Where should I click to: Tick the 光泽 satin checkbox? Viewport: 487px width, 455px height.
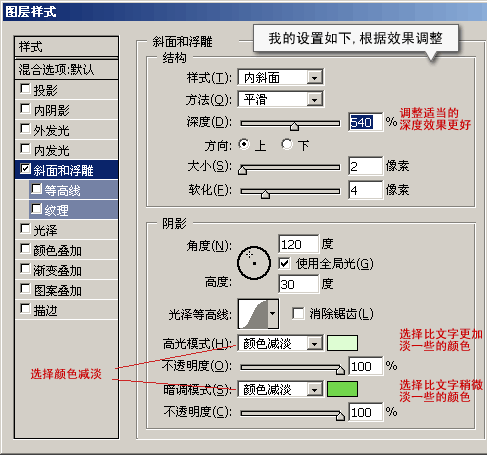pos(25,229)
